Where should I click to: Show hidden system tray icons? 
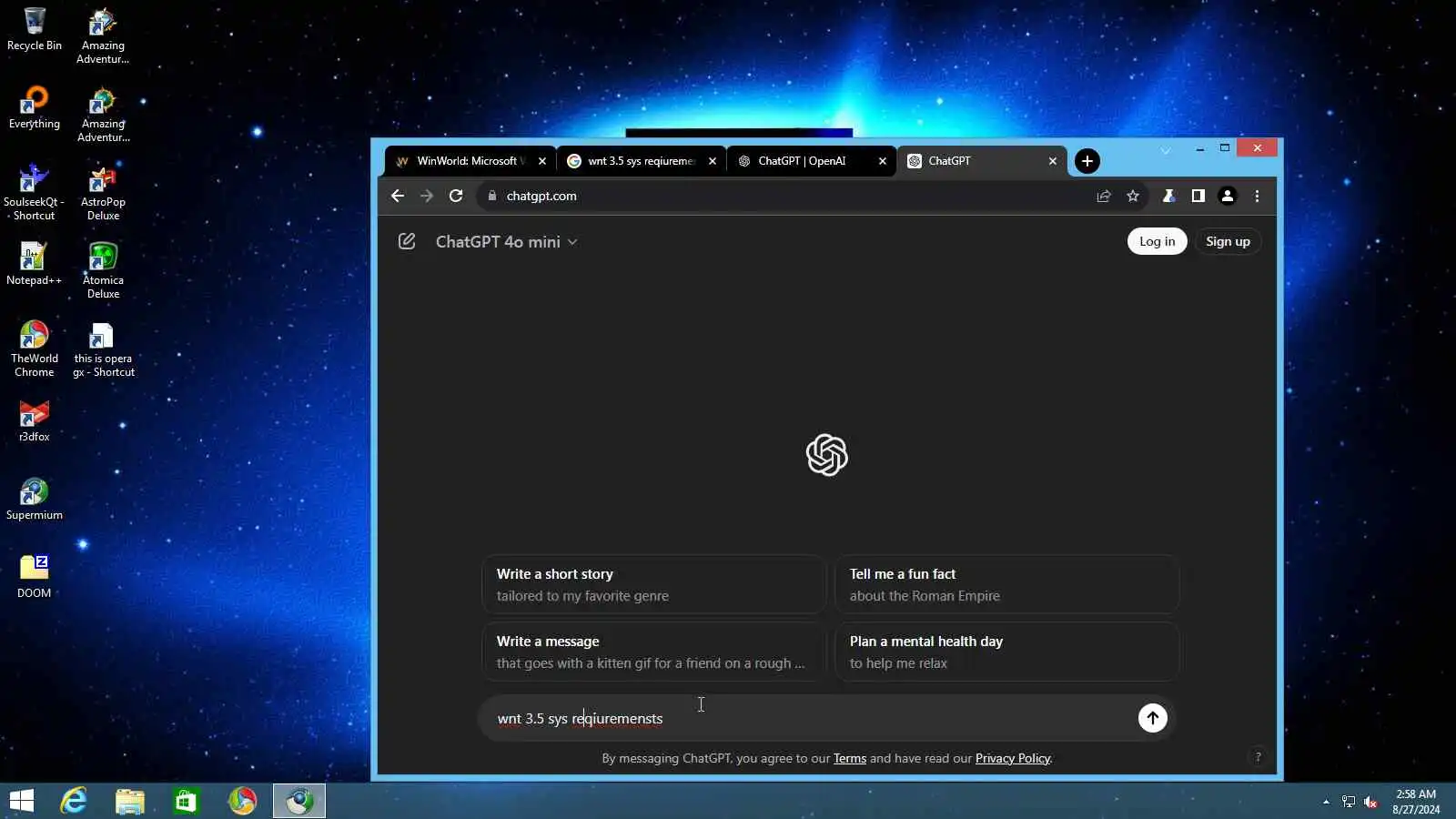[x=1326, y=802]
